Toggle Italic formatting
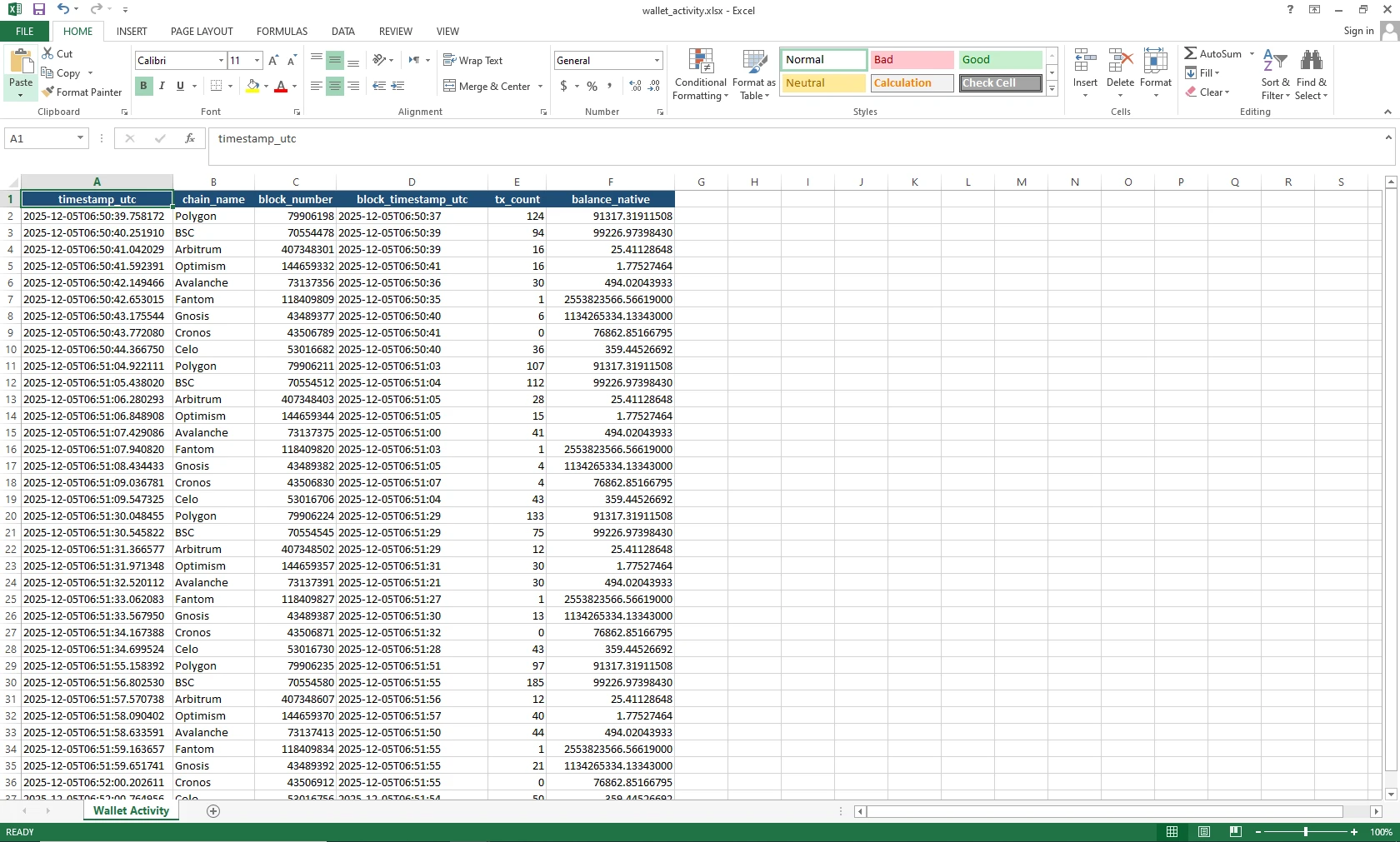The image size is (1400, 842). point(162,86)
